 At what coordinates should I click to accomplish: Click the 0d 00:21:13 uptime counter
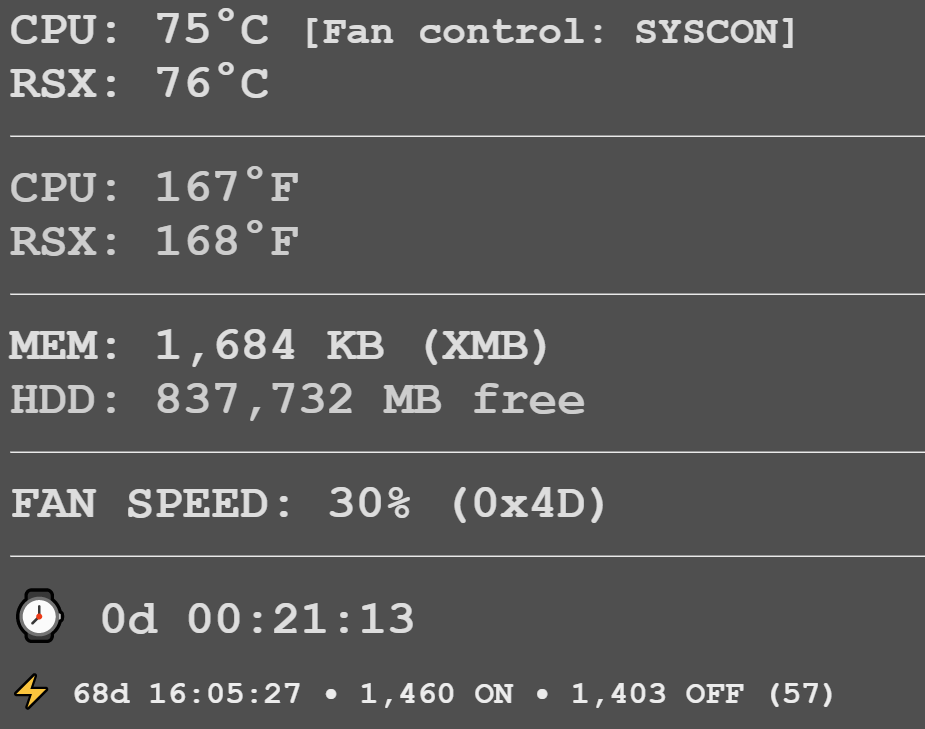click(x=258, y=619)
